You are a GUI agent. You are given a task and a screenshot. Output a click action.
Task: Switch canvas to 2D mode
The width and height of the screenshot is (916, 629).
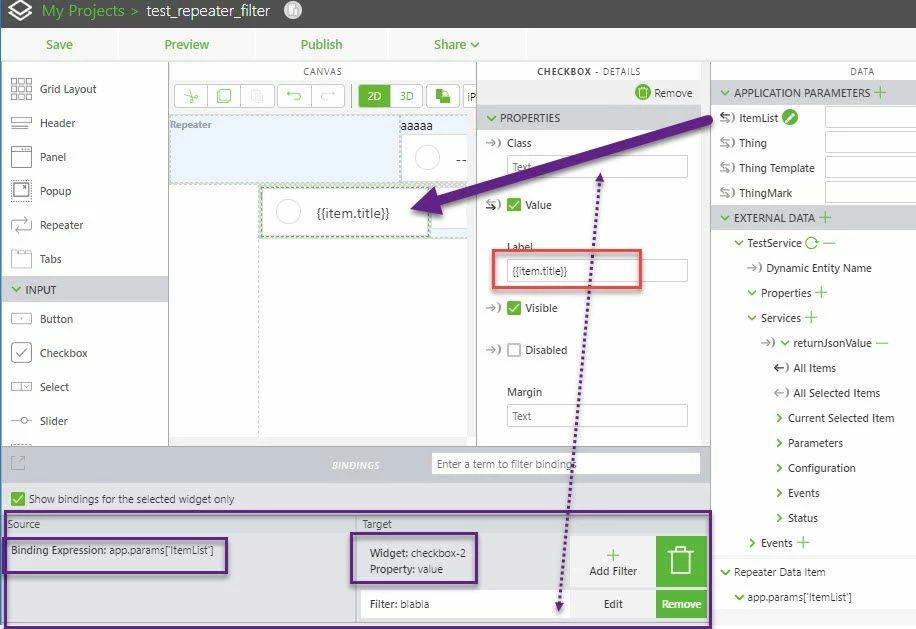pos(374,96)
